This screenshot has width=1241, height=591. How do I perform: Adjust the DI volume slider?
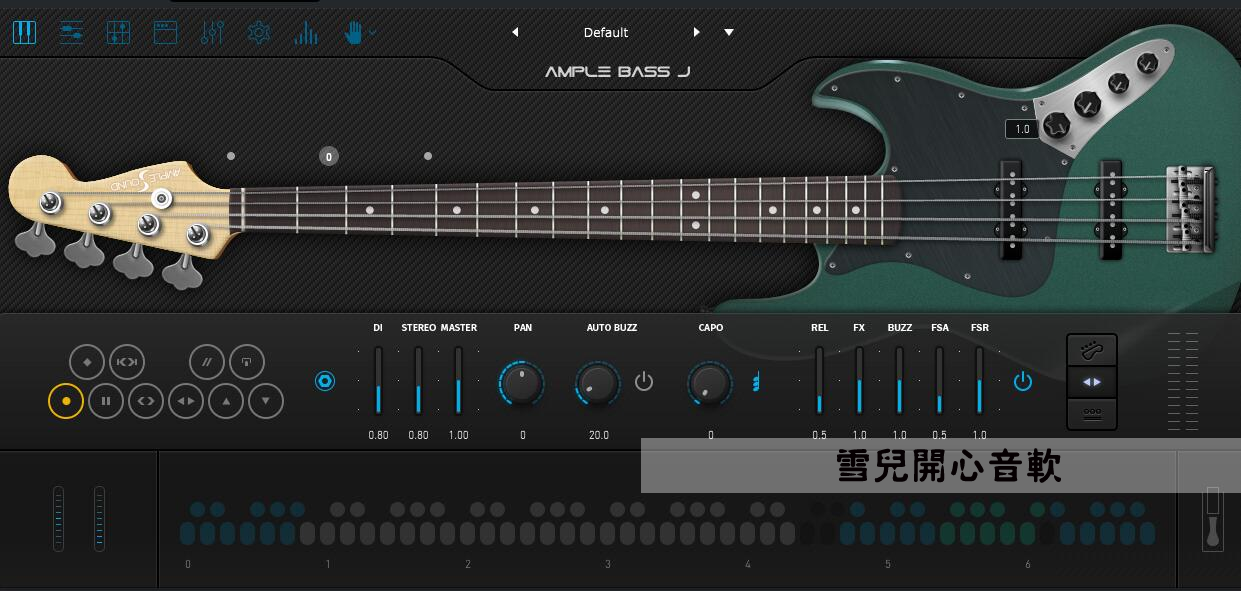[x=379, y=380]
